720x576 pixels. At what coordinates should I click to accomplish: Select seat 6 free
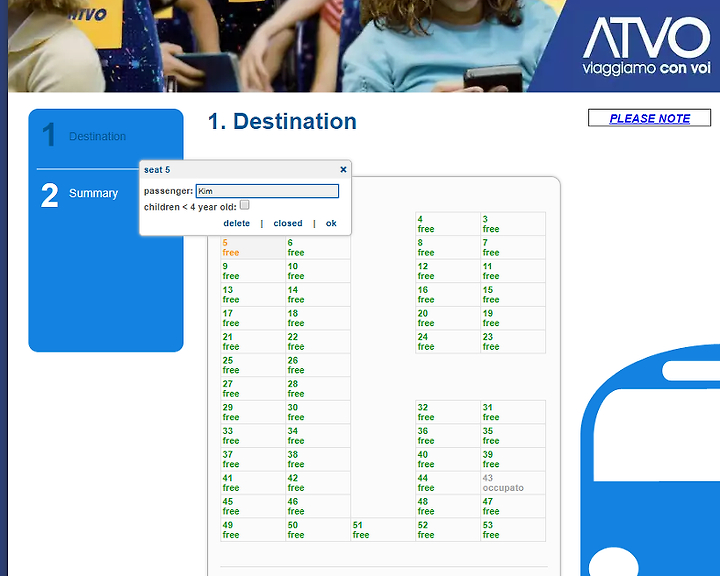[318, 248]
